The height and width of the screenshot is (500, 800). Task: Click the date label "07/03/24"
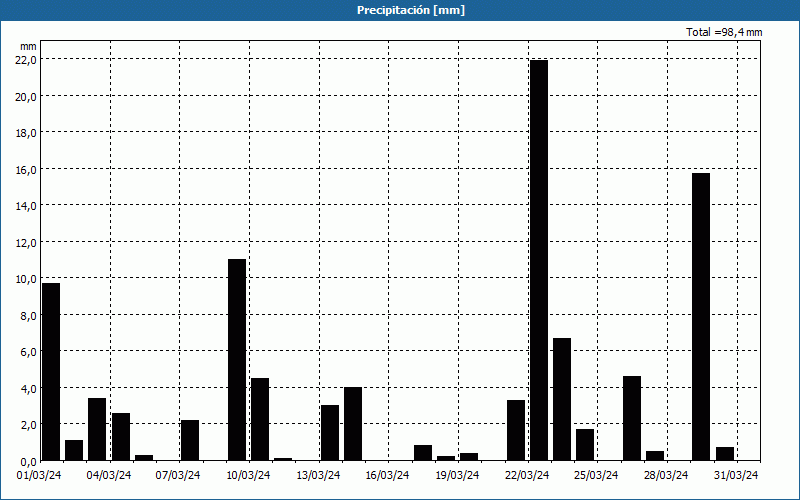pyautogui.click(x=179, y=476)
